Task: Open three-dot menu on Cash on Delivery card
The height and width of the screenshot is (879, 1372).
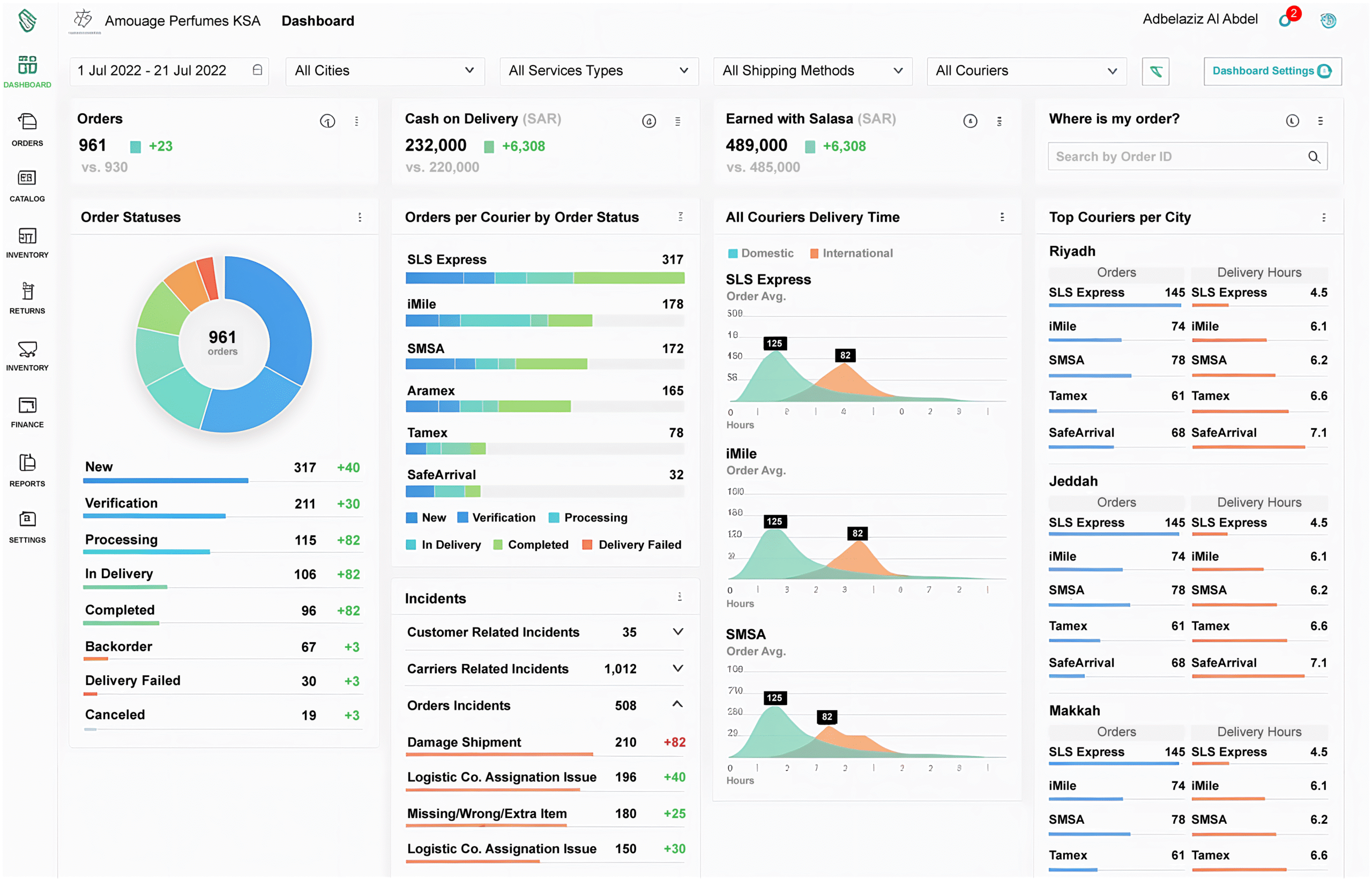Action: pos(677,121)
